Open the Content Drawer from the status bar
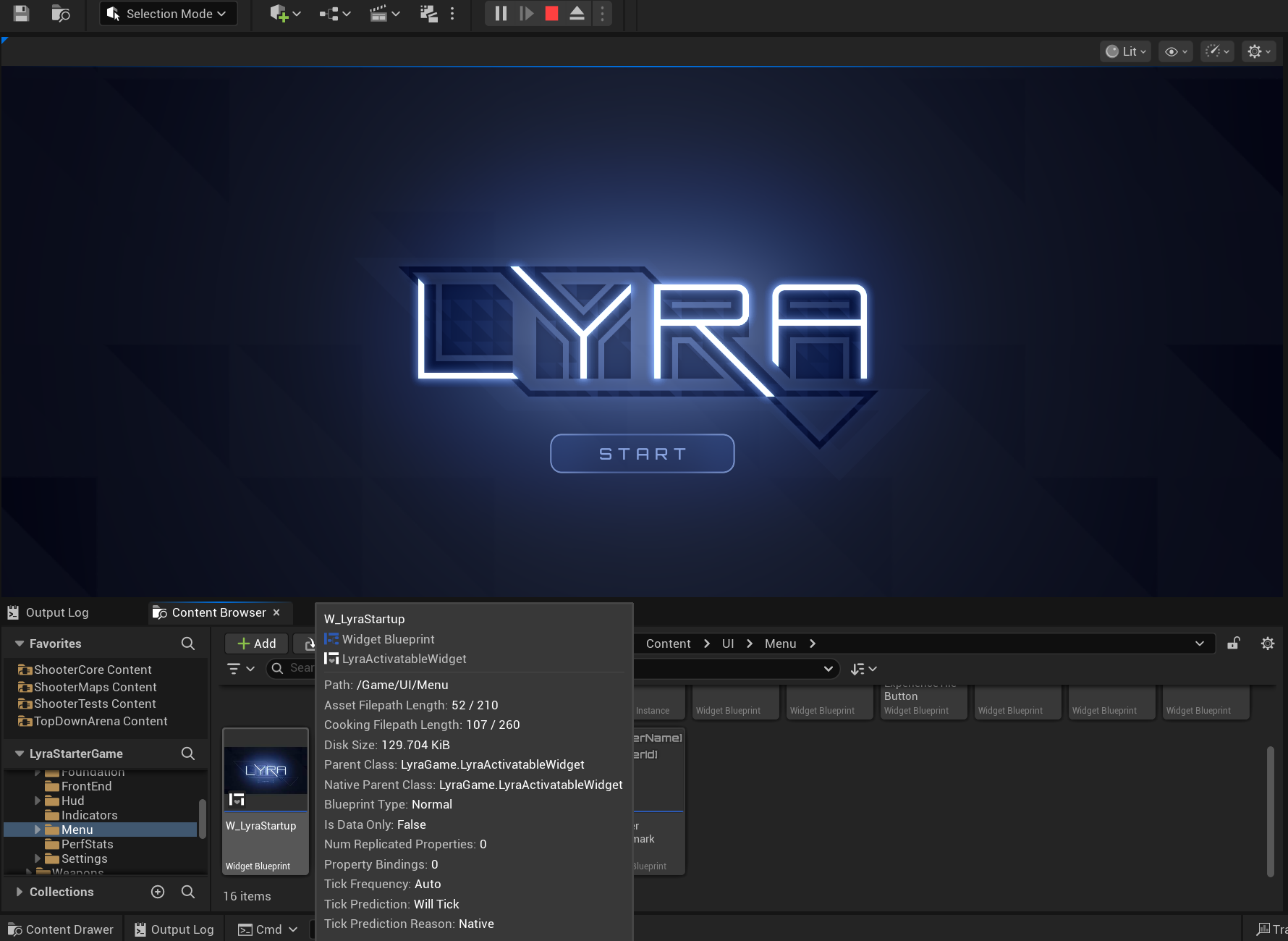The width and height of the screenshot is (1288, 941). 61,929
